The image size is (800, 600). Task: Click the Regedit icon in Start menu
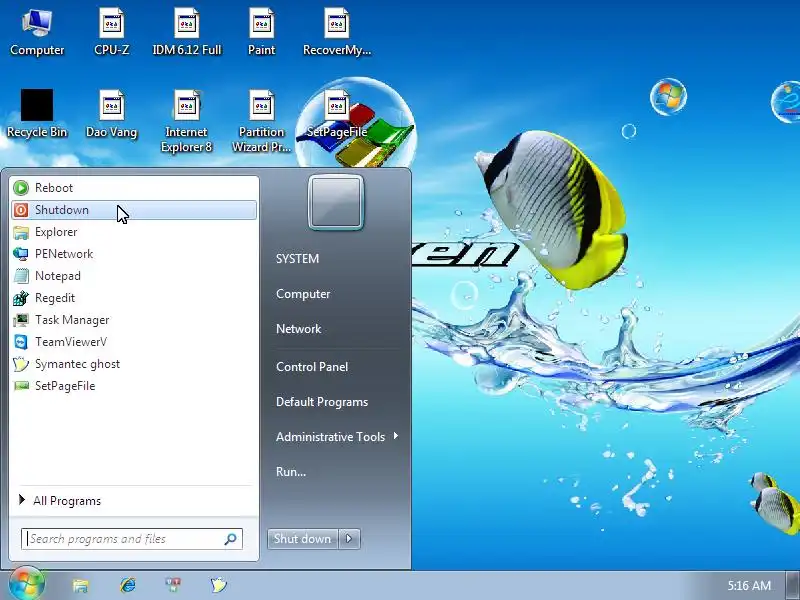[x=21, y=298]
